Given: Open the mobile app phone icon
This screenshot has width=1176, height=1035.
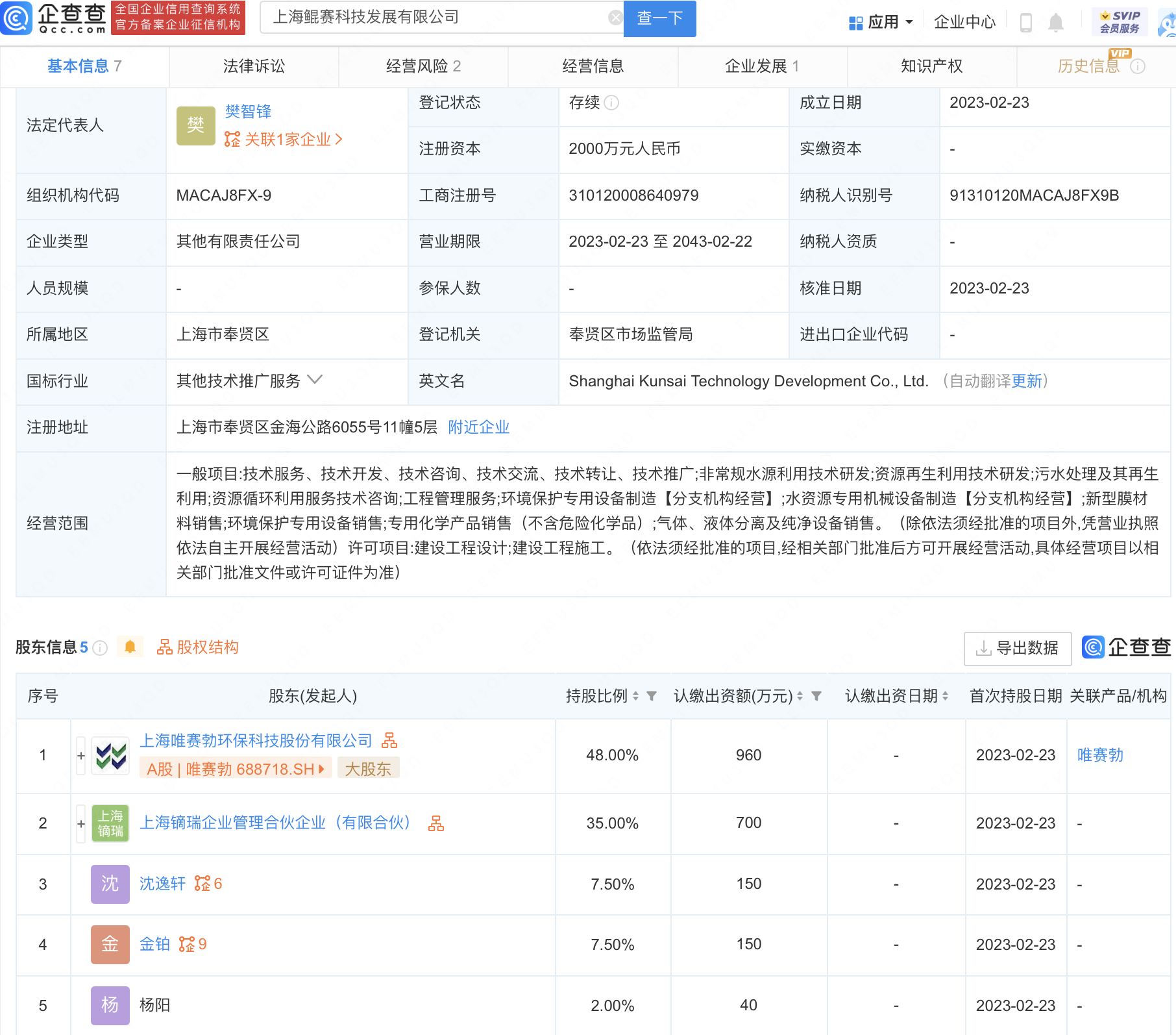Looking at the screenshot, I should [x=1025, y=23].
